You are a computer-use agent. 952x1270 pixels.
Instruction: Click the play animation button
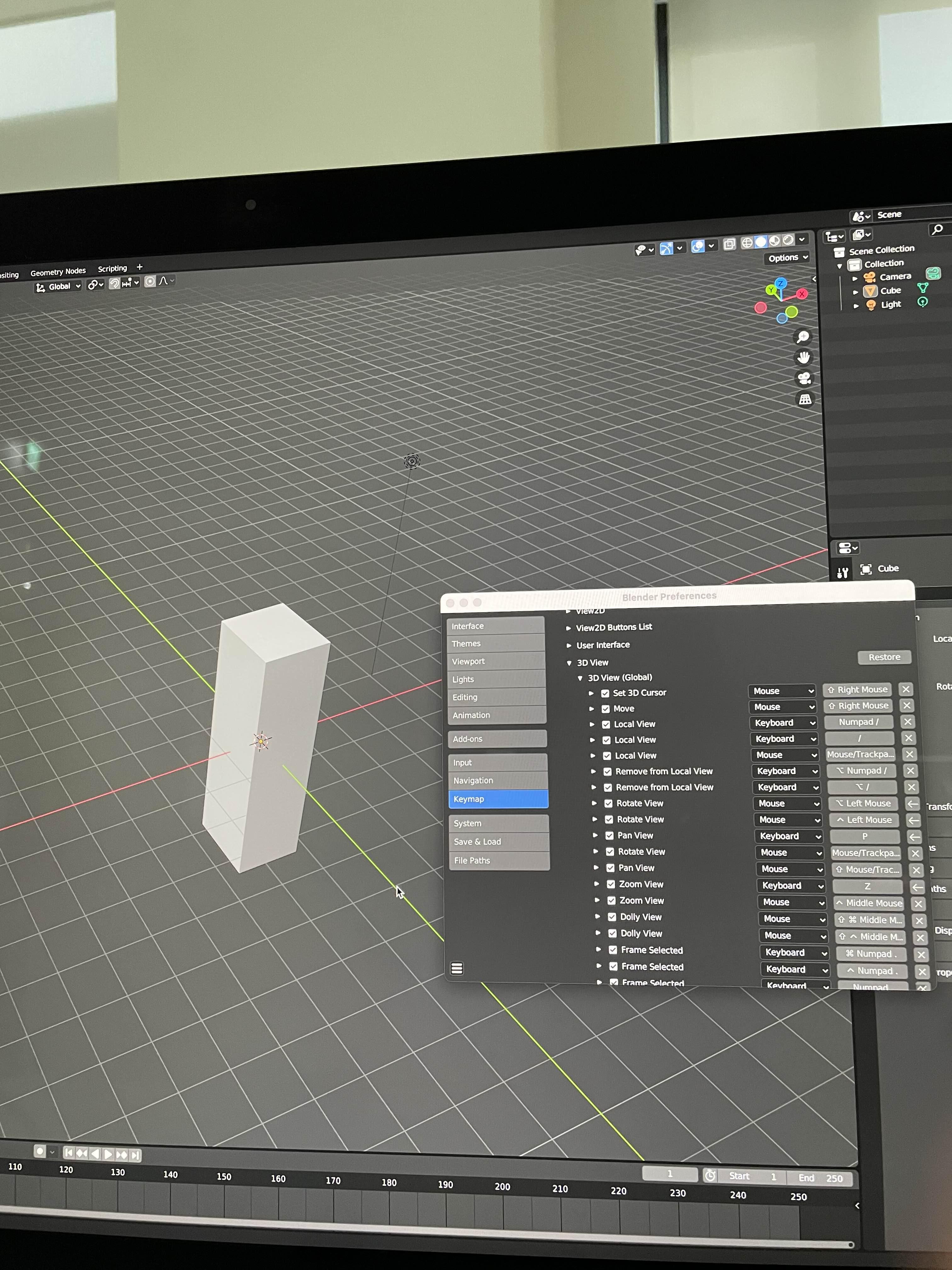(x=108, y=1154)
